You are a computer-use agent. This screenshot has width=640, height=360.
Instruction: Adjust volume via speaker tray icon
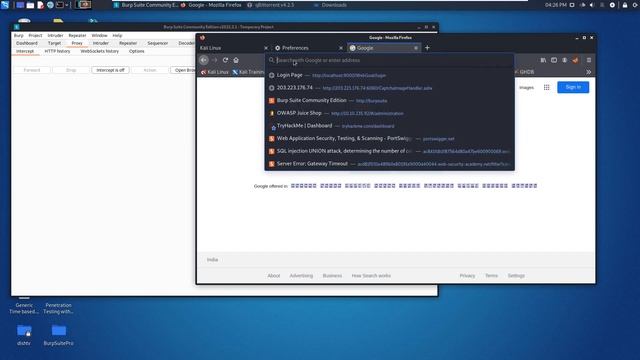(x=592, y=5)
